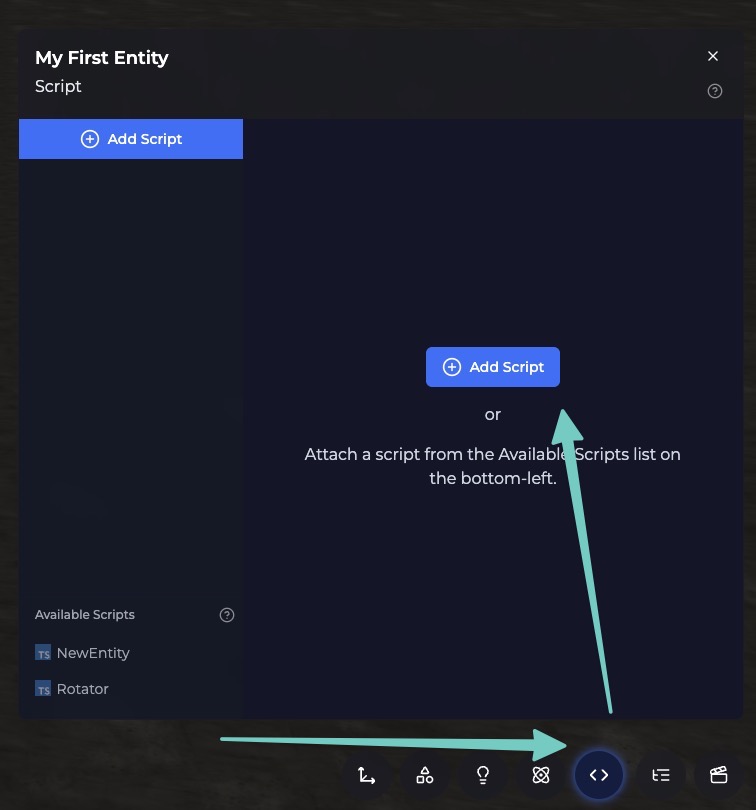This screenshot has width=756, height=810.
Task: Open the Script help question-mark icon
Action: click(x=715, y=91)
